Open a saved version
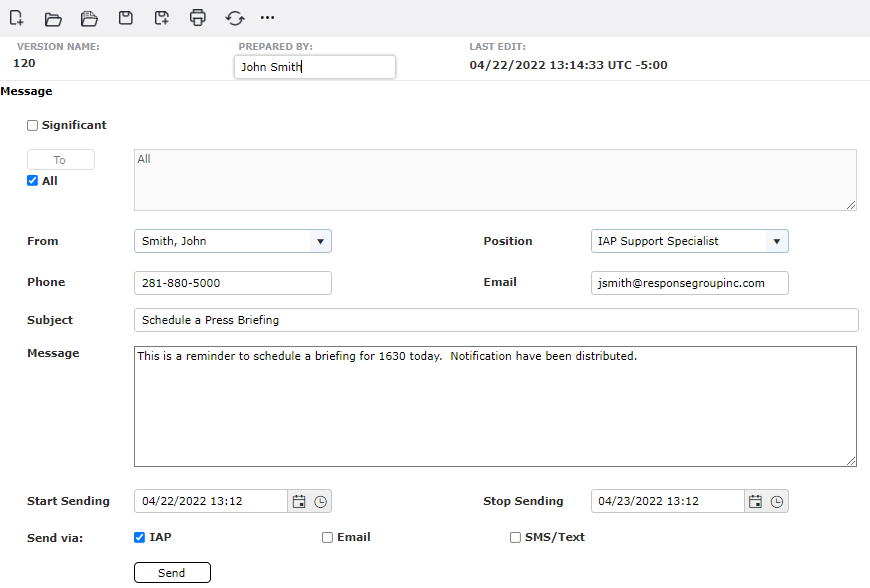870x588 pixels. [x=89, y=18]
